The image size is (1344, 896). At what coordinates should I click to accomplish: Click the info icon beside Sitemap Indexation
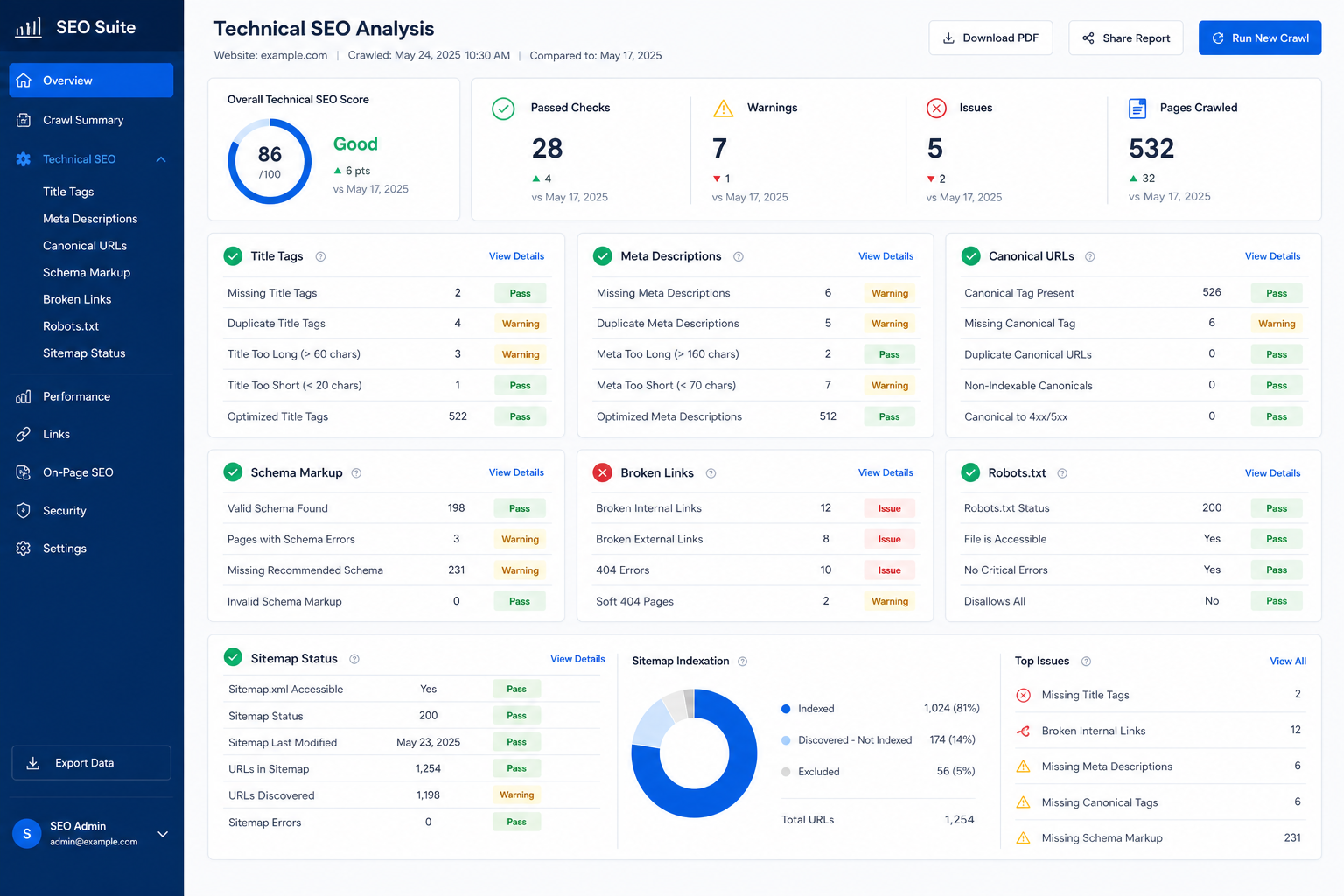click(x=742, y=661)
